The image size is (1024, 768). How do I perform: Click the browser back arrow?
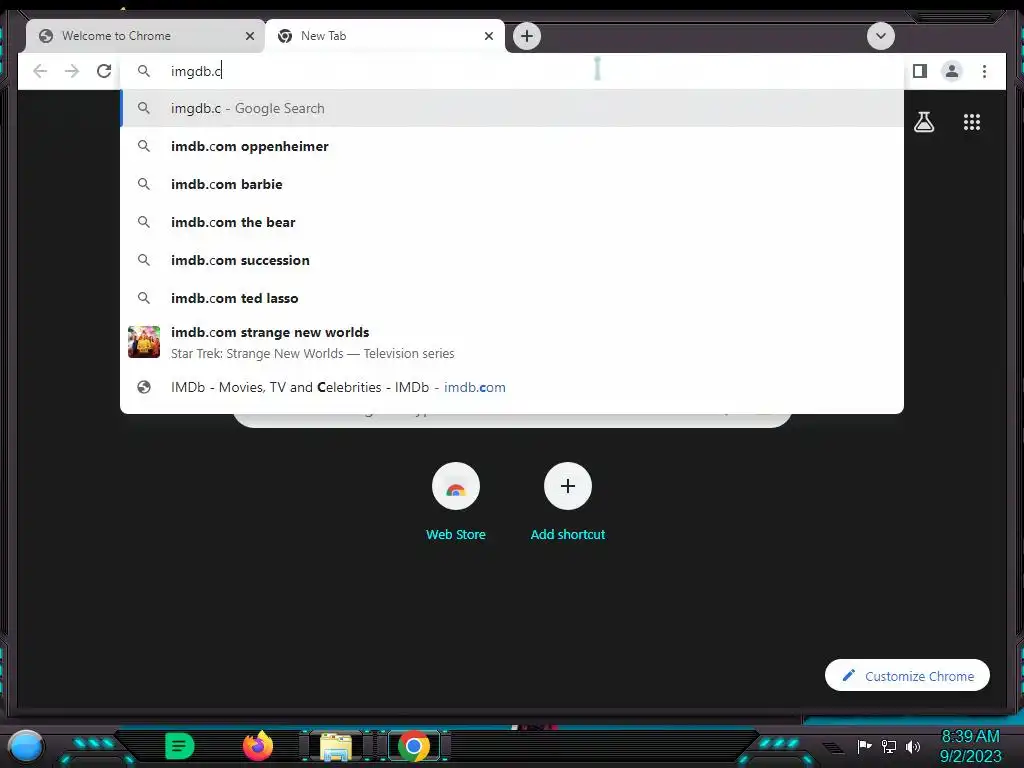[x=40, y=71]
